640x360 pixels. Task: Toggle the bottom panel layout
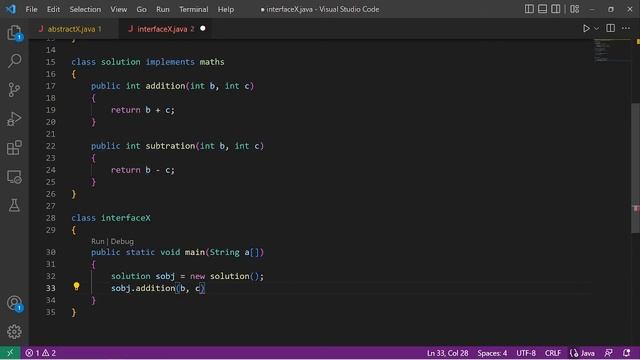[542, 9]
